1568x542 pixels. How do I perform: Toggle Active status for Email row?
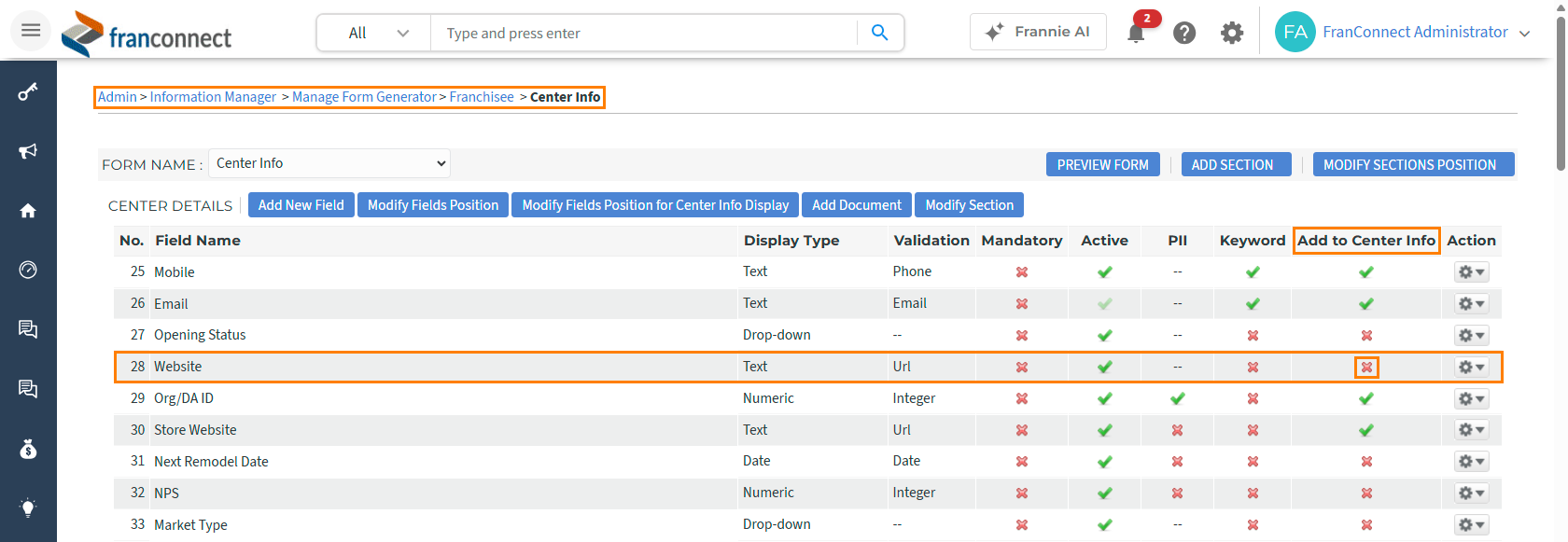tap(1105, 304)
